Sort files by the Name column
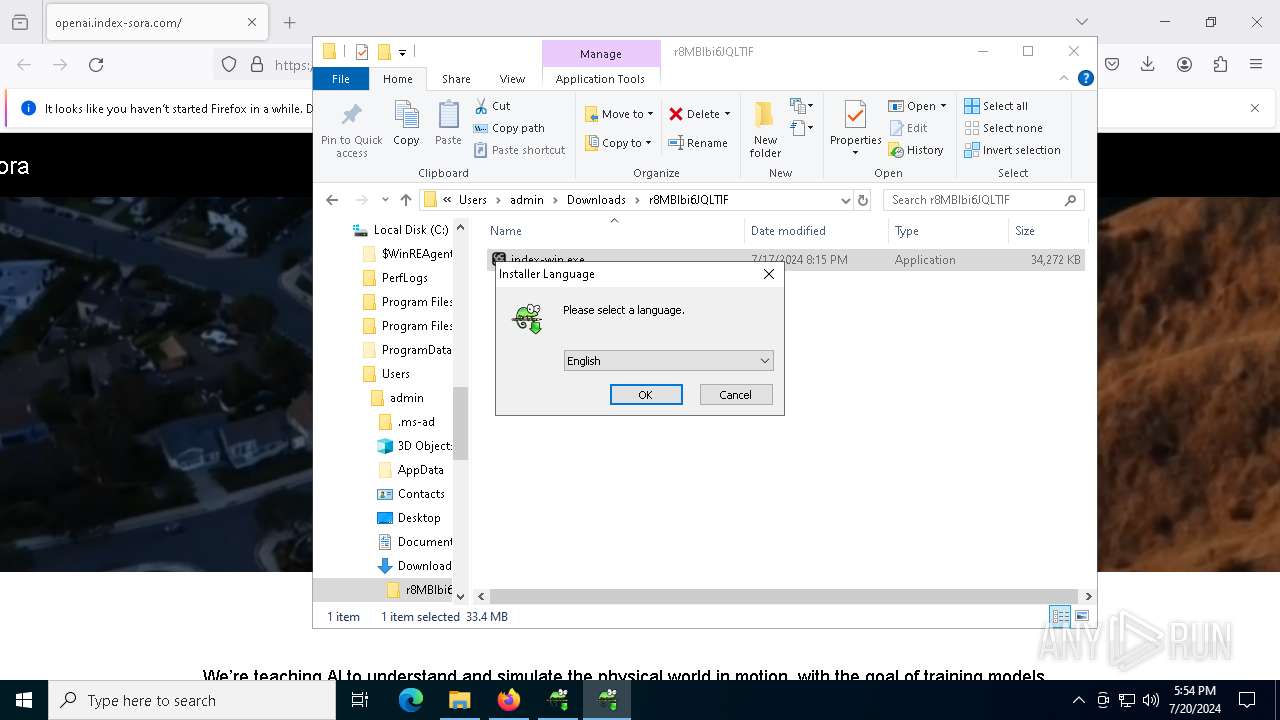1280x720 pixels. coord(614,231)
